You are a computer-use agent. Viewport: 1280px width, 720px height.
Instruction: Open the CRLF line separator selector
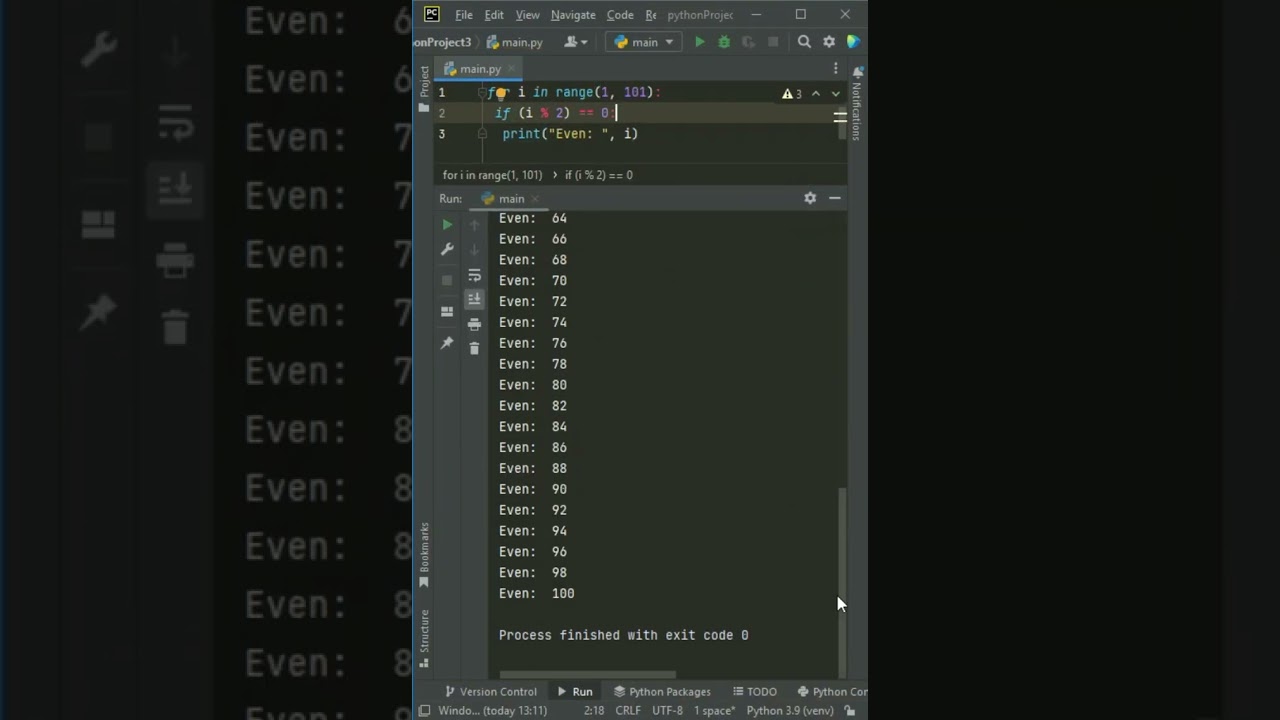coord(628,711)
